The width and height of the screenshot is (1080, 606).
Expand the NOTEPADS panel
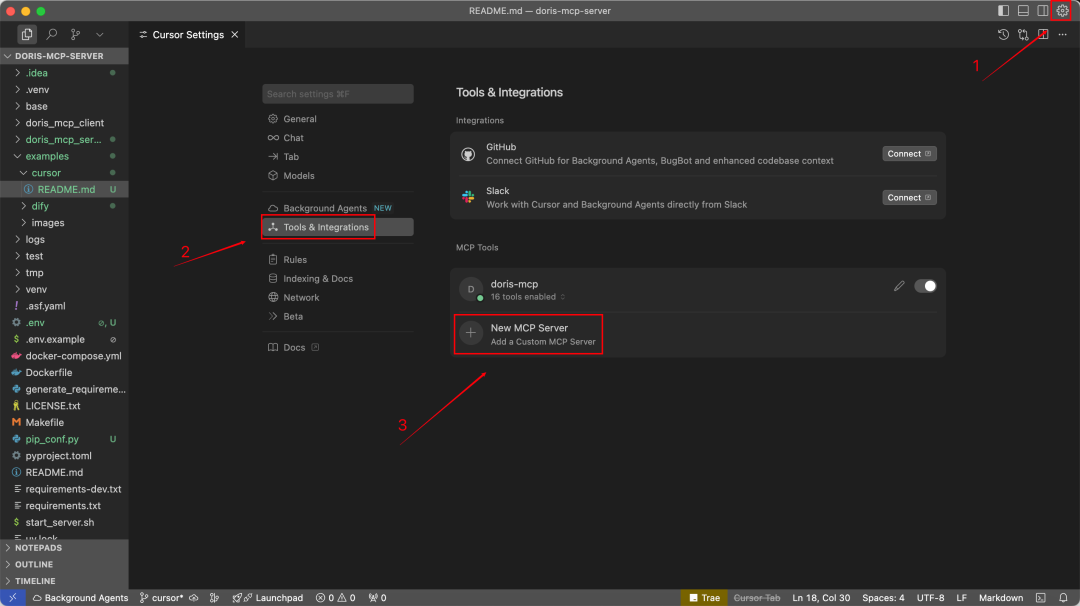coord(64,547)
